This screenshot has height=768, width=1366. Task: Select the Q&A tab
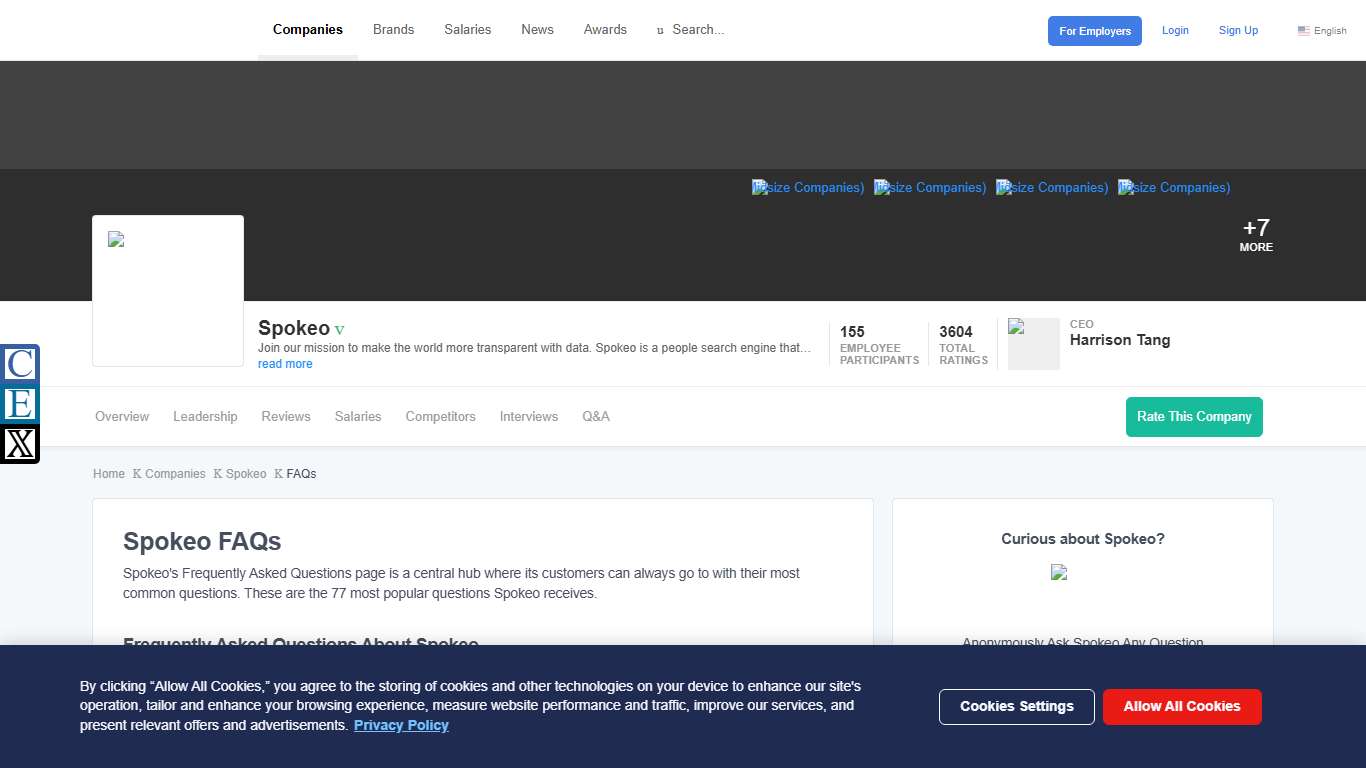(596, 416)
